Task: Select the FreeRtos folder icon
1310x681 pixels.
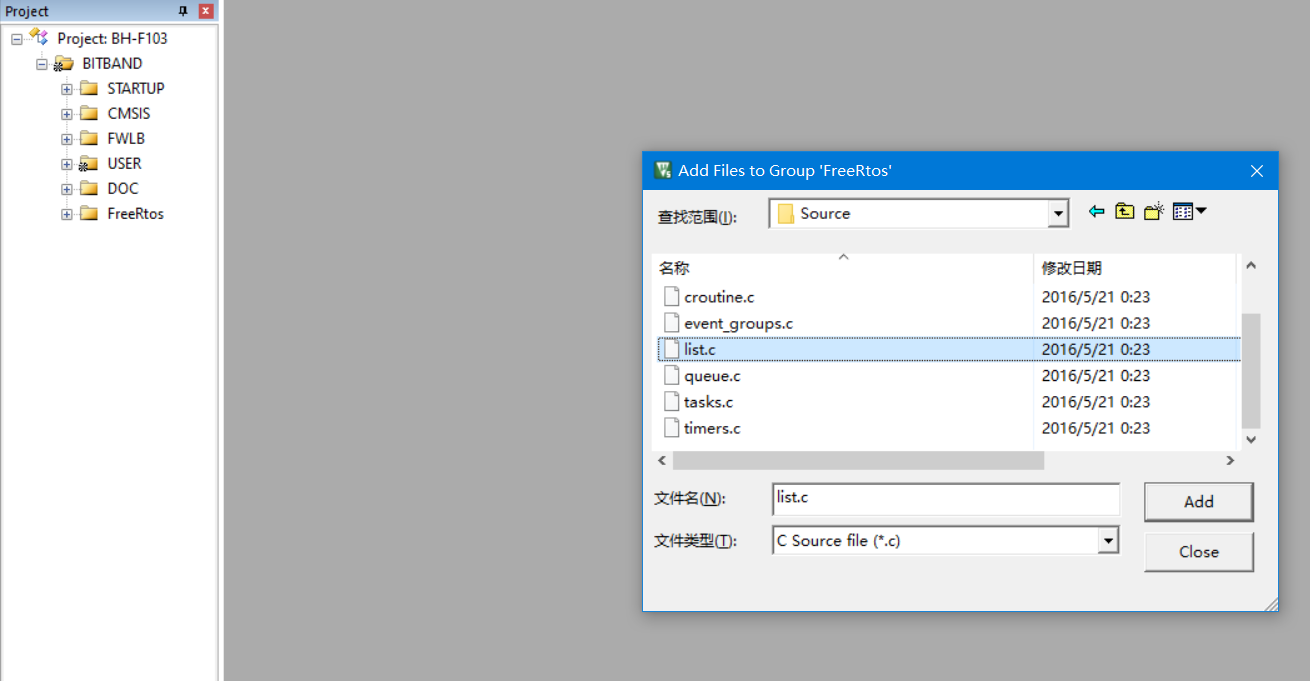Action: point(89,213)
